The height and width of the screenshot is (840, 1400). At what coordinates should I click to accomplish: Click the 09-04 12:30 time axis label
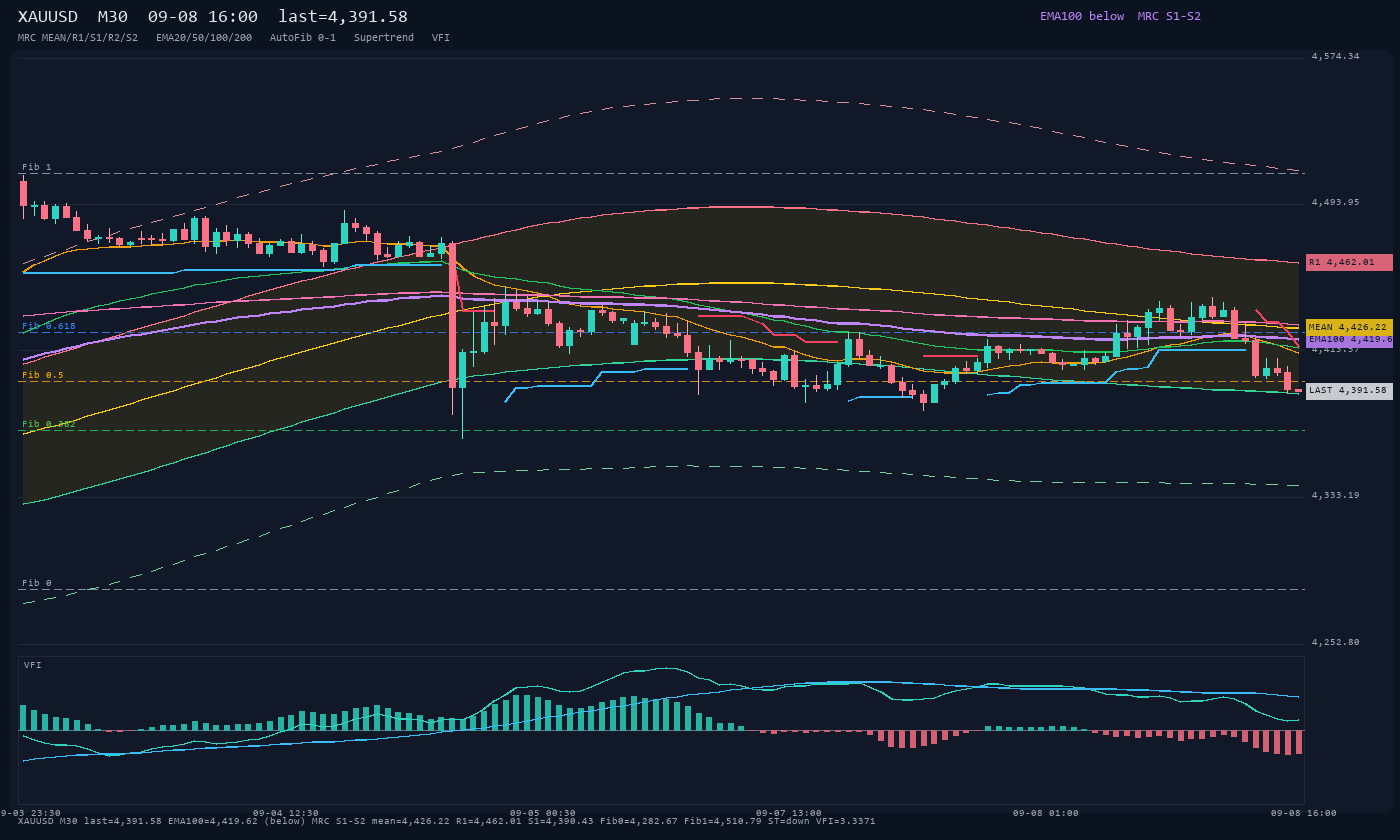[286, 813]
